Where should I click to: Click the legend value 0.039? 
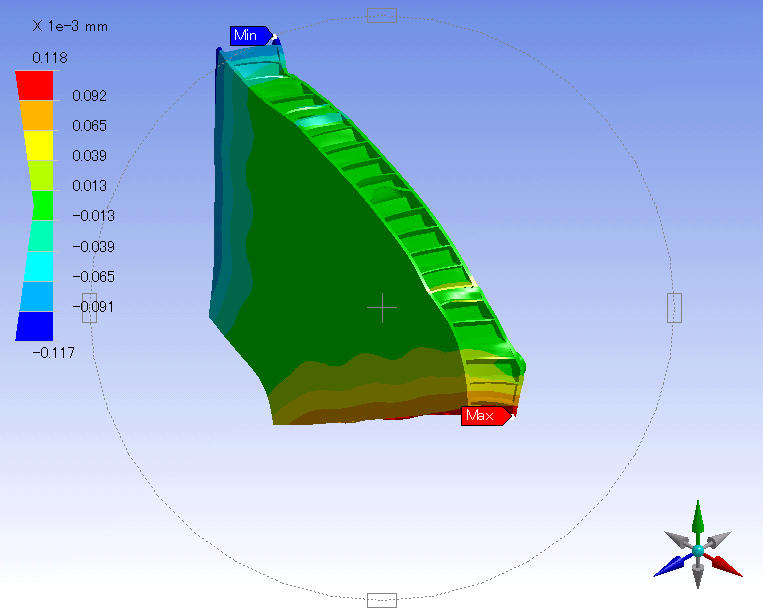[x=90, y=156]
